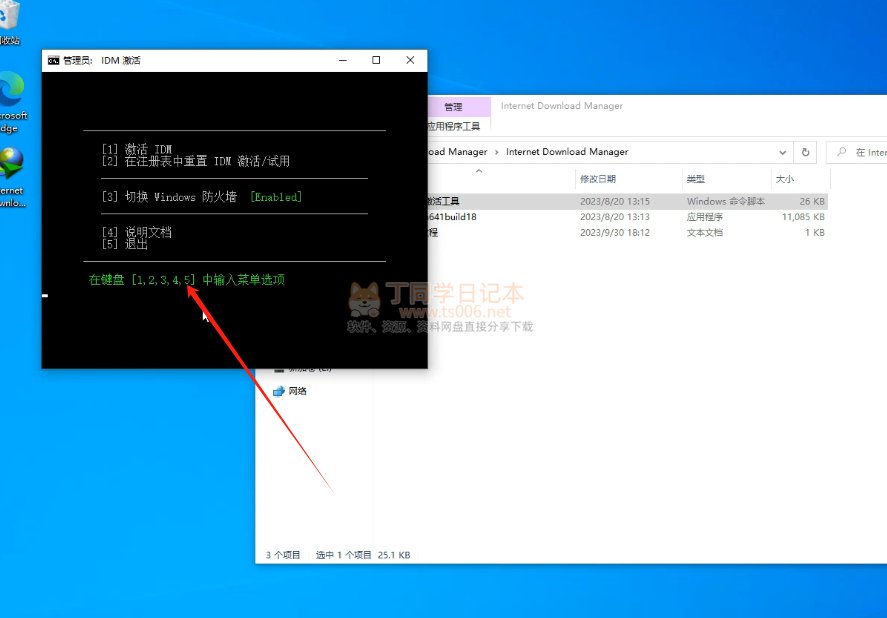Click the date 2023/8/20 13:13

(615, 217)
